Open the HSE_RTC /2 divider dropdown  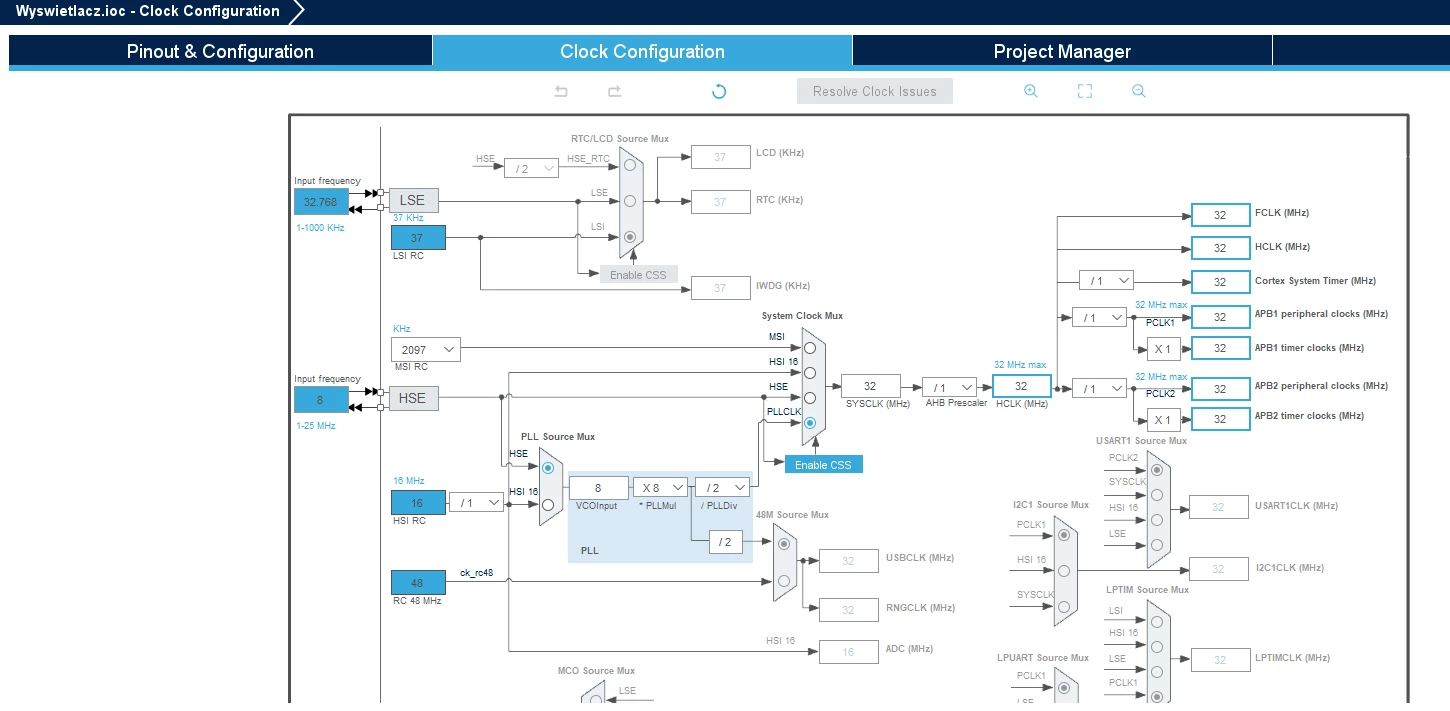point(531,168)
